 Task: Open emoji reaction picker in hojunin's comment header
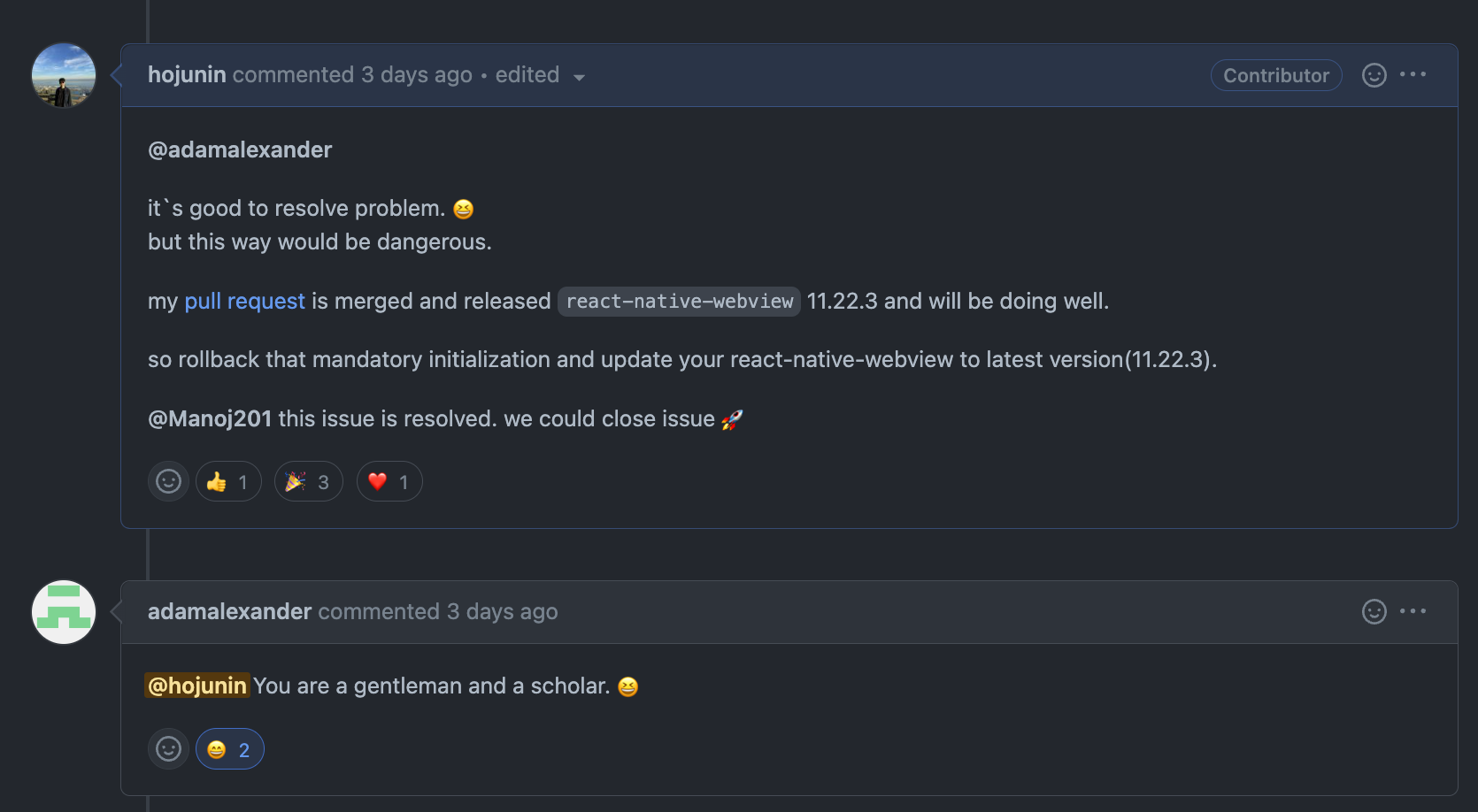(x=1374, y=75)
